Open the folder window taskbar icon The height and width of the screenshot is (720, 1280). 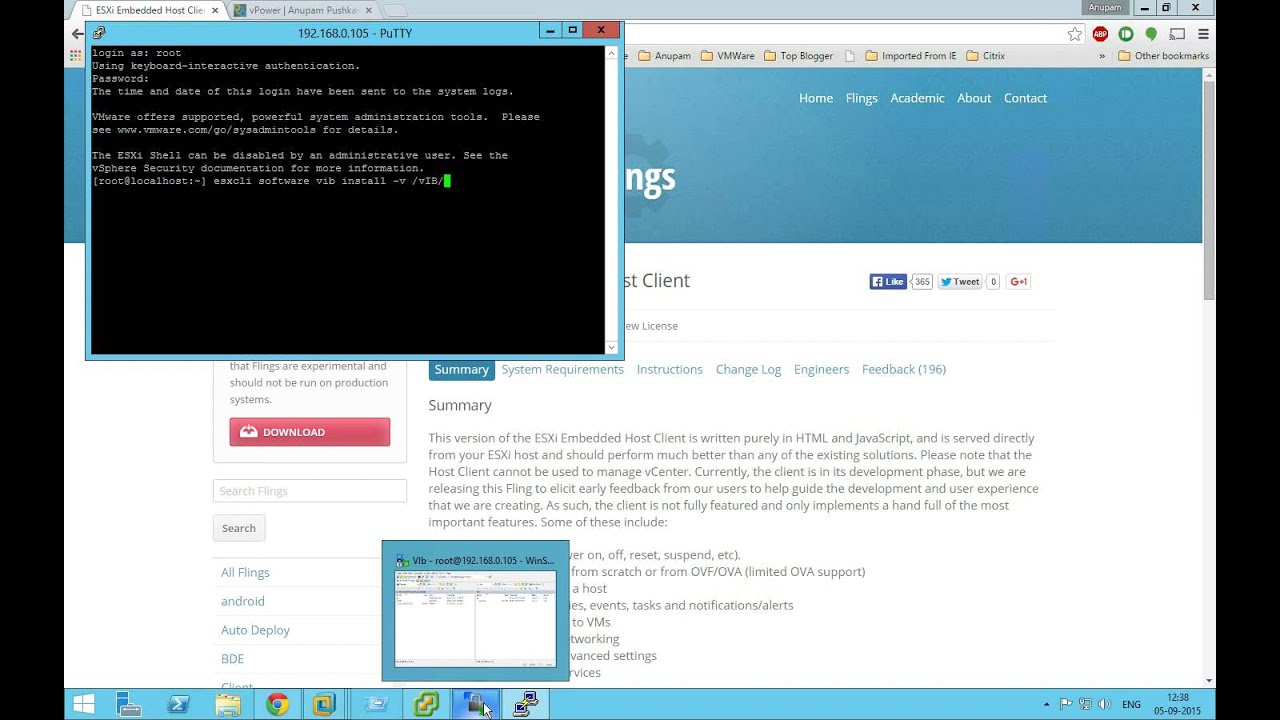click(377, 705)
